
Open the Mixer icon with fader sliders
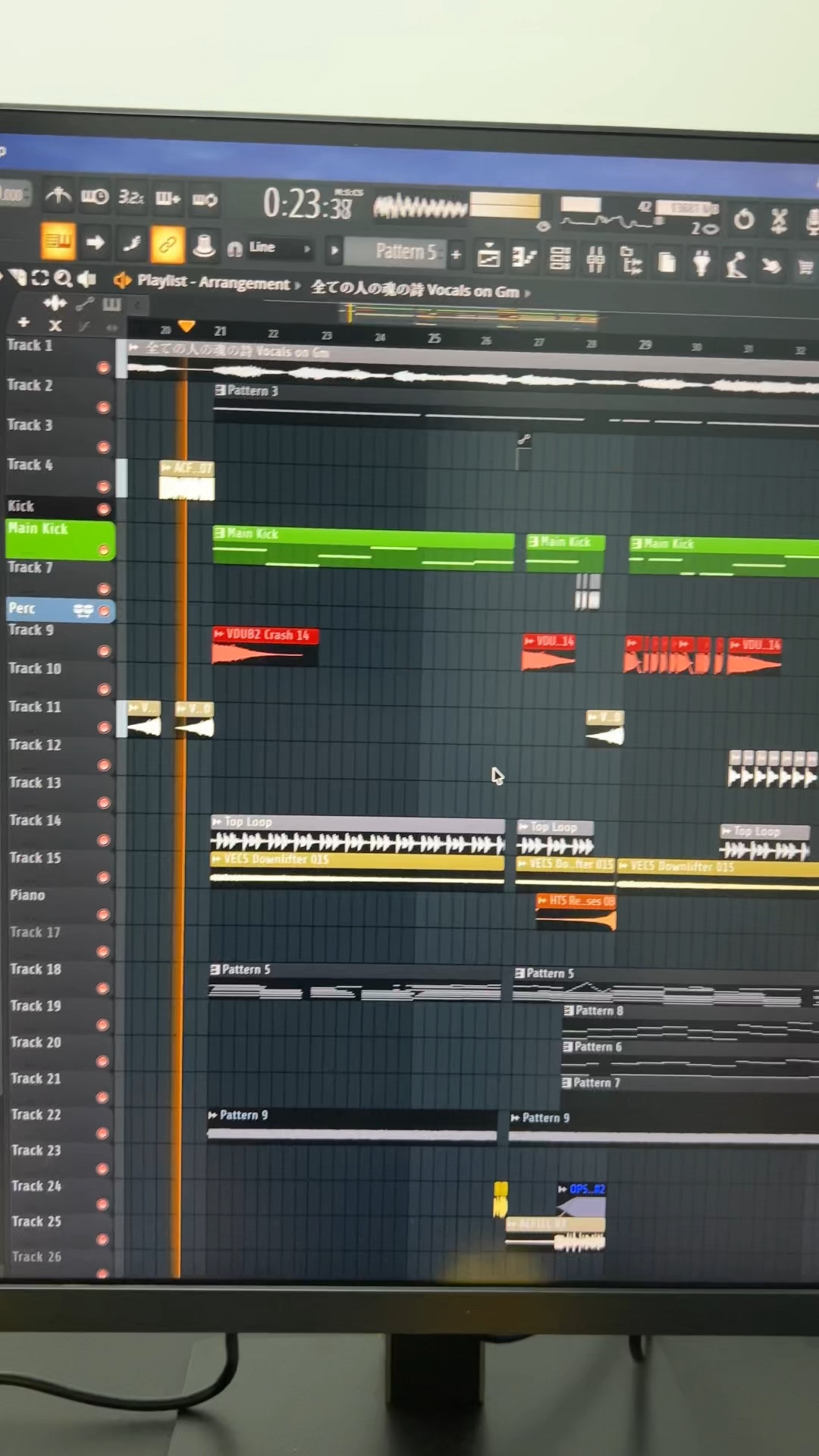pyautogui.click(x=595, y=260)
